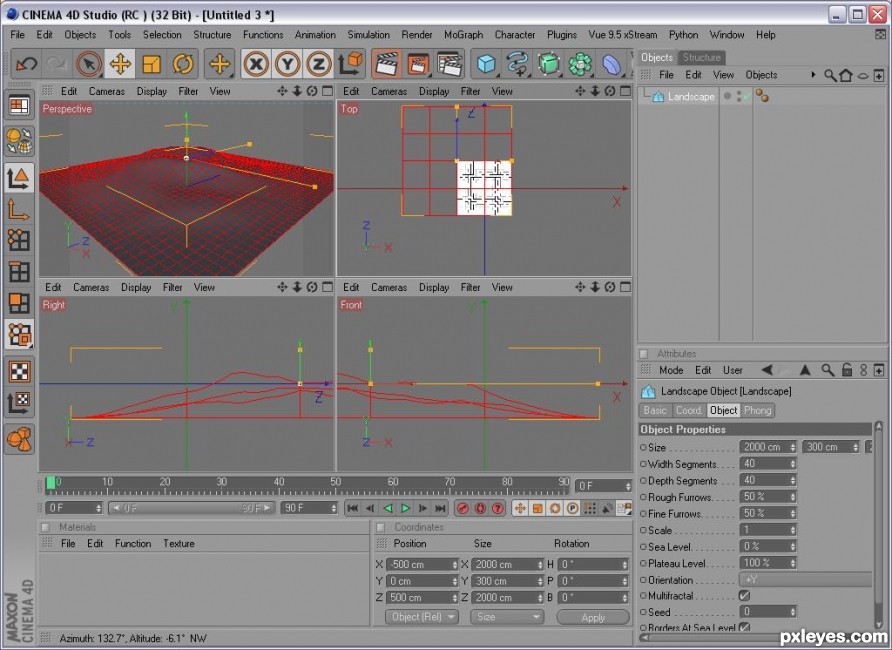Click the Position Y input field
Viewport: 892px width, 650px height.
pos(419,581)
